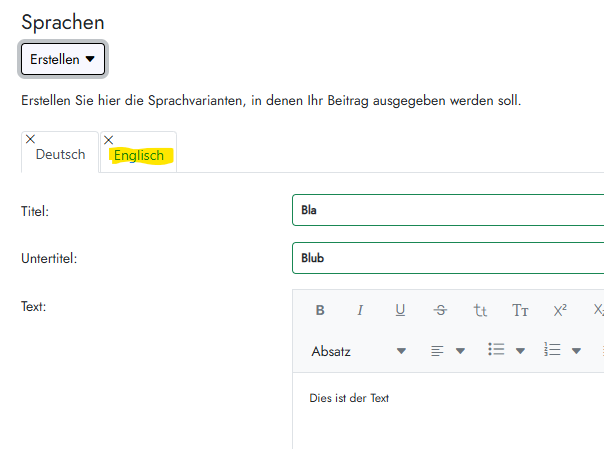
Task: Focus the Untertitel field containing 'Blub'
Action: (x=450, y=258)
